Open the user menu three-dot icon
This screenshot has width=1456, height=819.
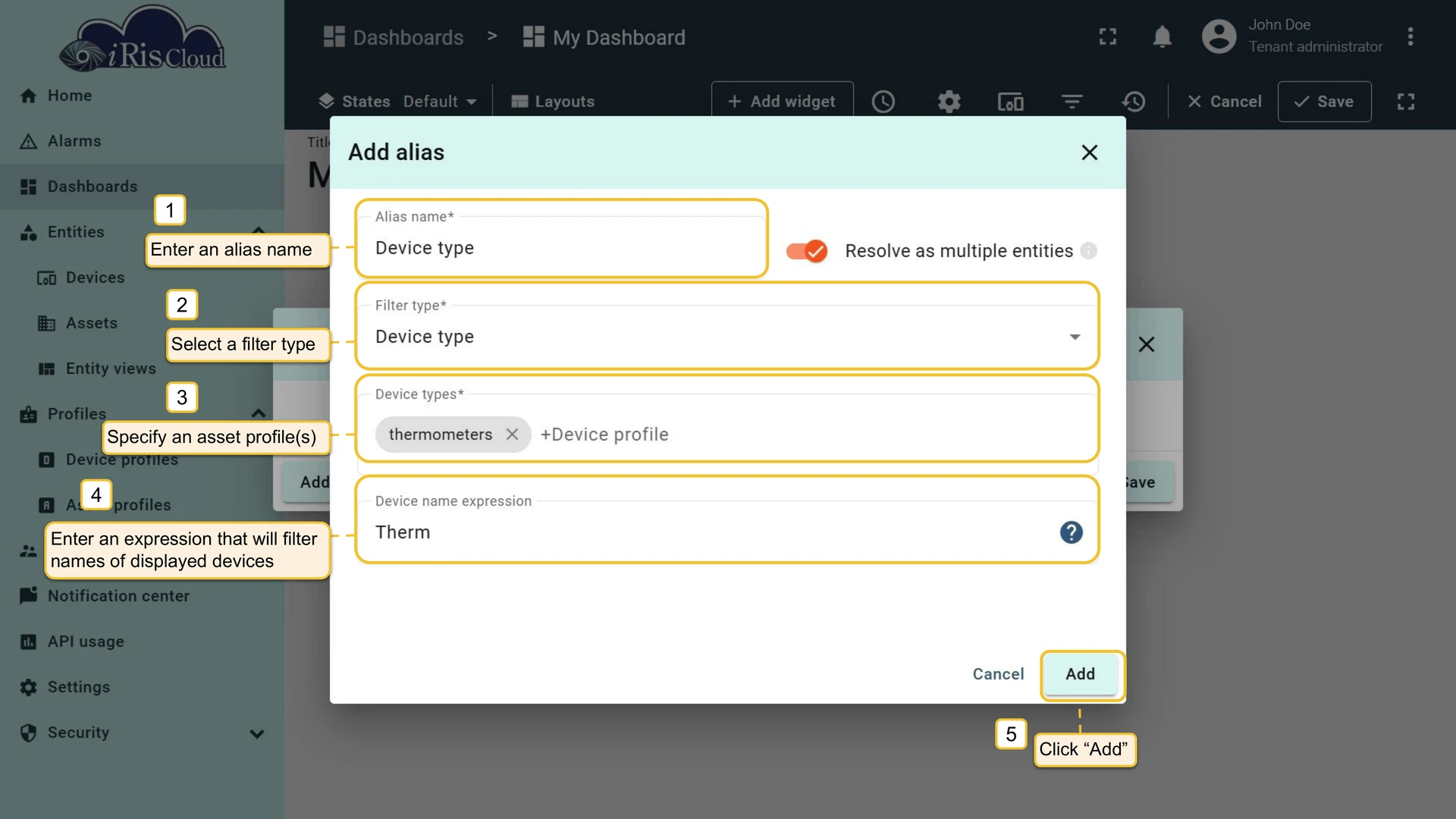pyautogui.click(x=1410, y=36)
